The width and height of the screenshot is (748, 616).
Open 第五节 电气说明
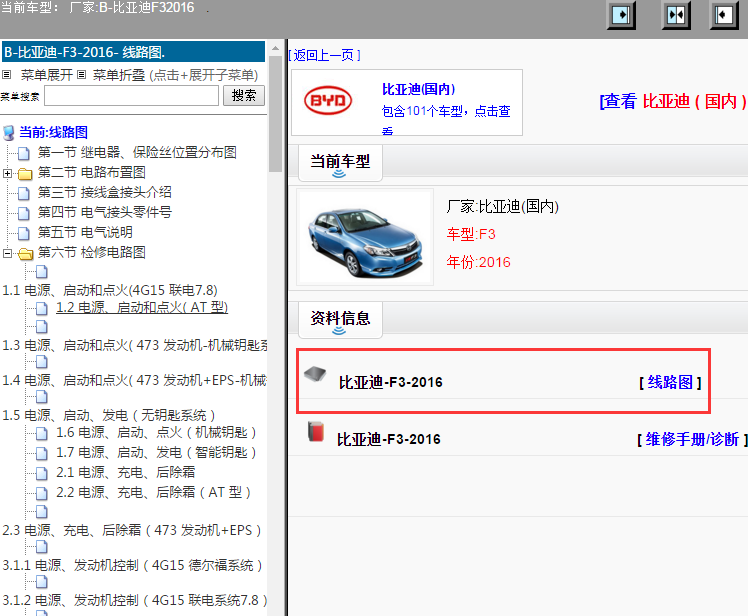coord(85,232)
